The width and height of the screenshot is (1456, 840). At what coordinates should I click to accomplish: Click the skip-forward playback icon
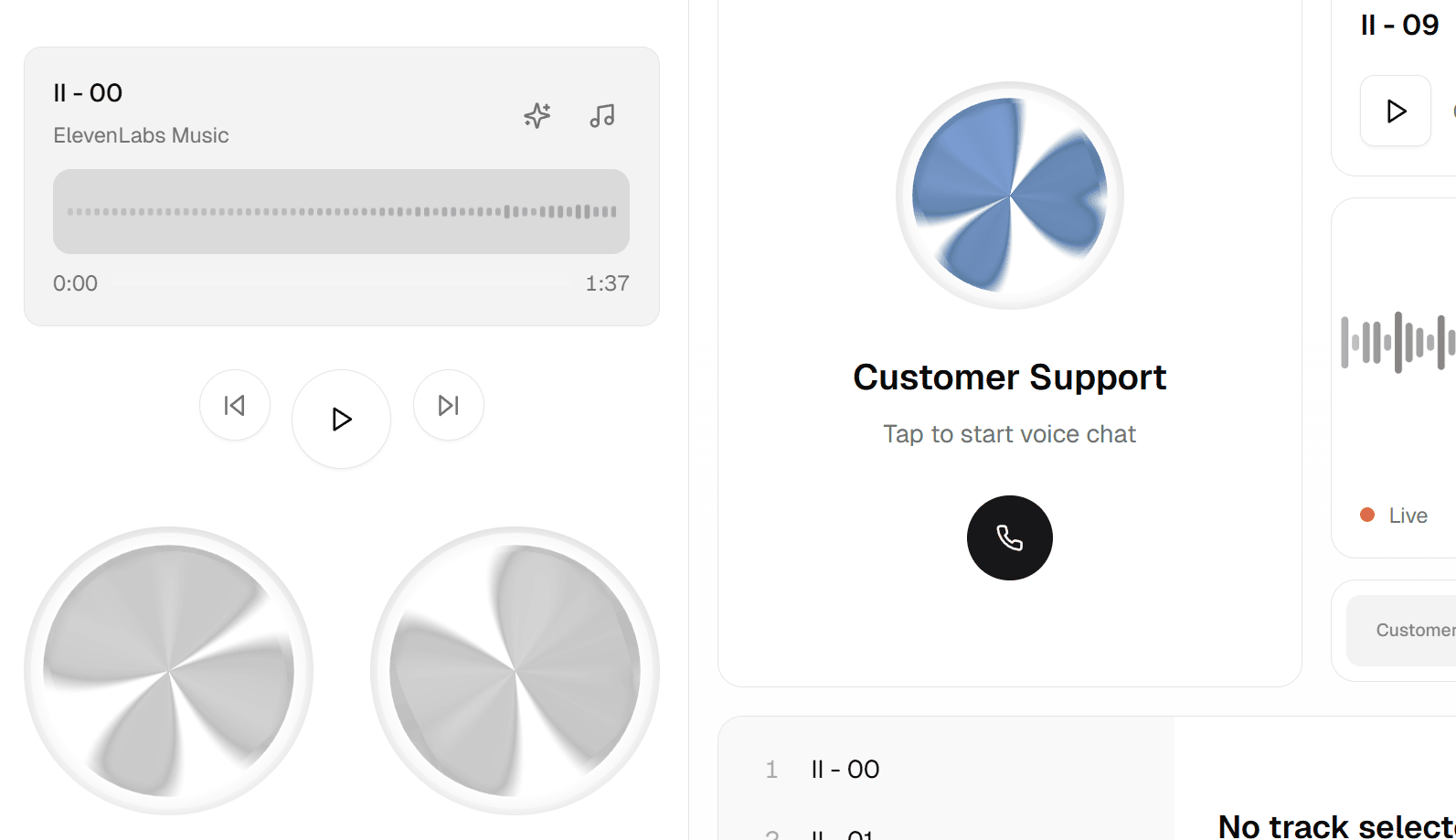pyautogui.click(x=448, y=405)
